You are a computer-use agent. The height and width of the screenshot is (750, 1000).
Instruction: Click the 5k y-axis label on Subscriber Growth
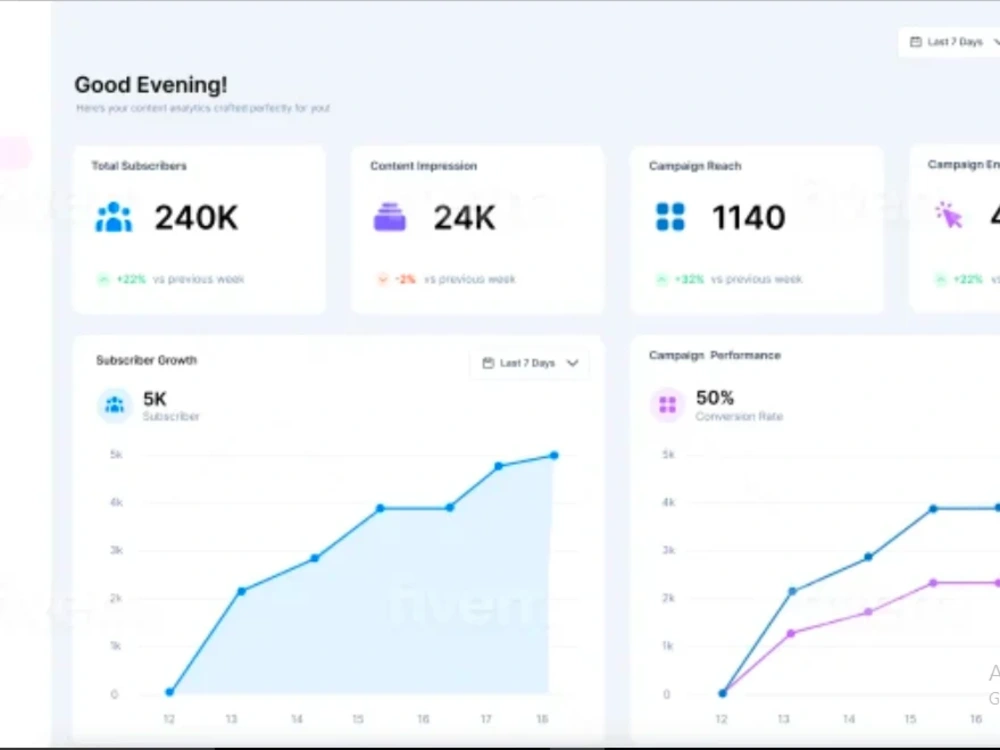pos(116,455)
